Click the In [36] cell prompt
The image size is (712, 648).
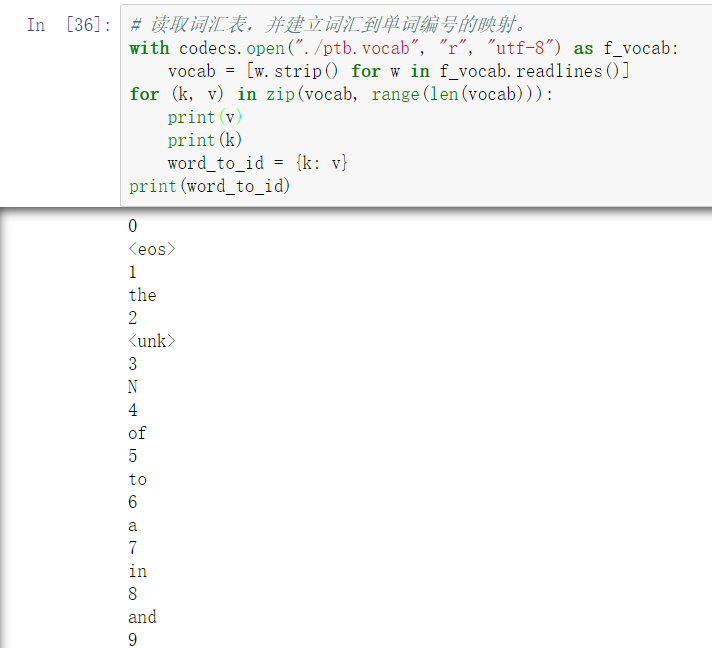coord(69,25)
